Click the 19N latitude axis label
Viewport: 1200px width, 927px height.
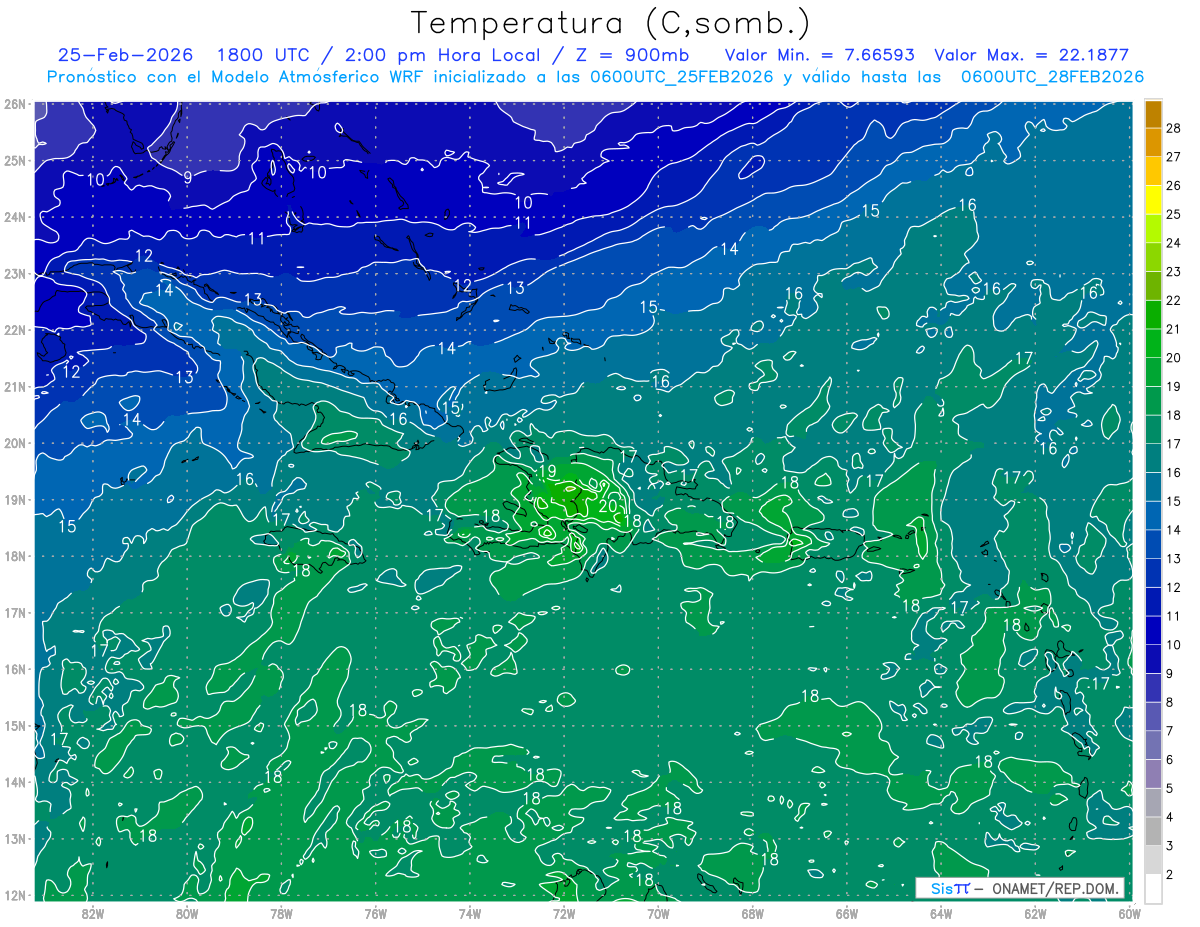(x=14, y=499)
